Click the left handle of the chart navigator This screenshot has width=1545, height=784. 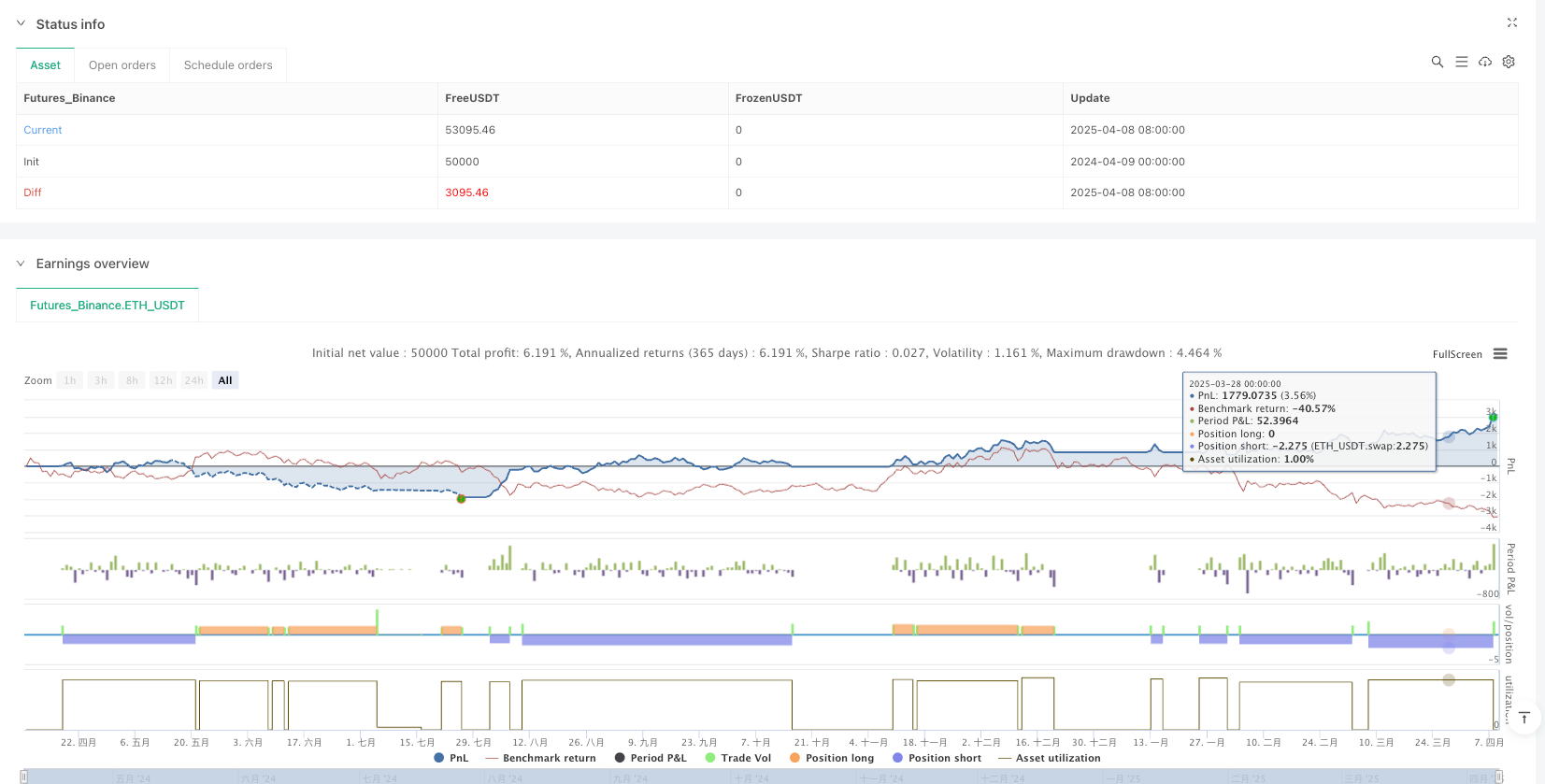24,777
